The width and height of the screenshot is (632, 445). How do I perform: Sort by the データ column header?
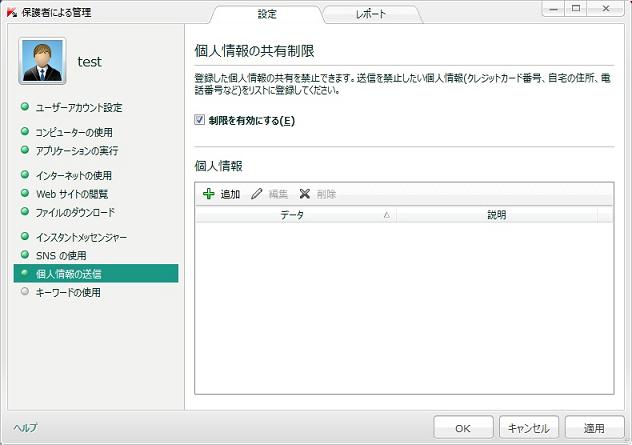[x=296, y=215]
